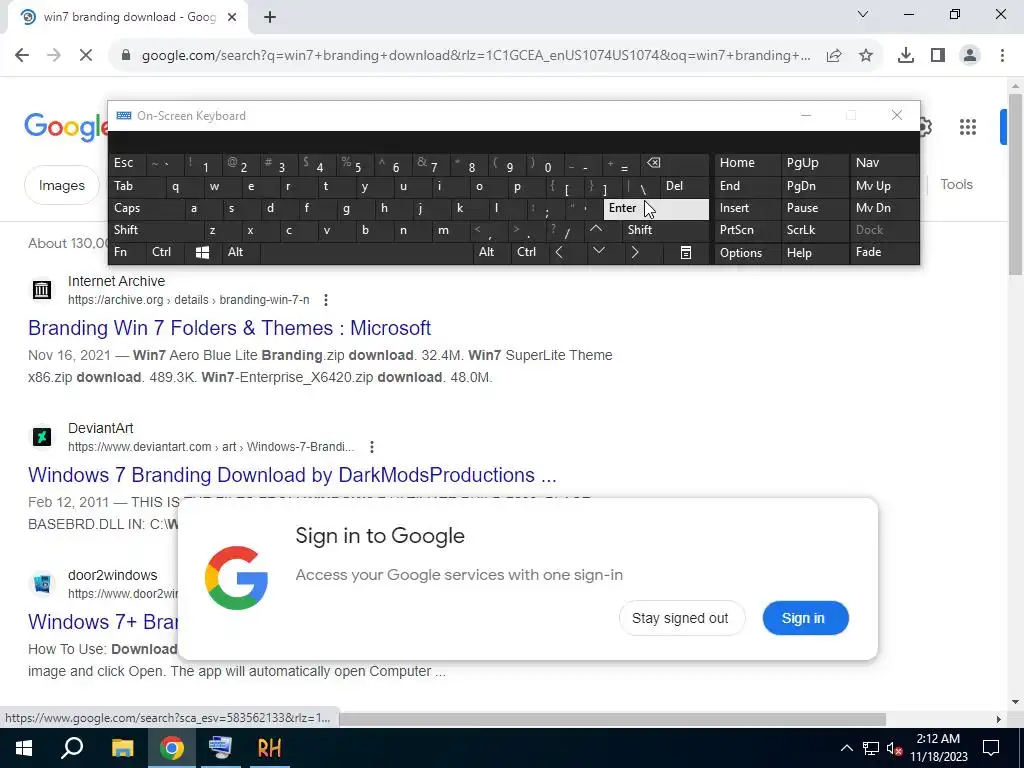Go back in Chrome history
This screenshot has width=1024, height=768.
pos(22,56)
